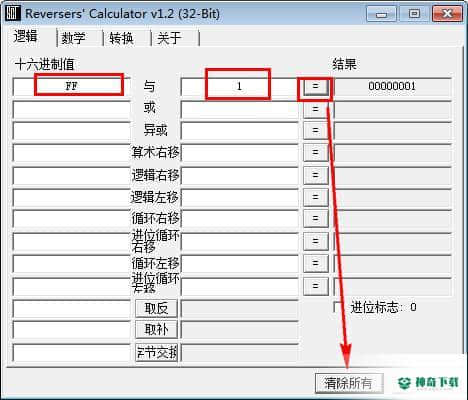This screenshot has height=400, width=468.
Task: Click equals button for 循环左移 row
Action: coord(315,263)
